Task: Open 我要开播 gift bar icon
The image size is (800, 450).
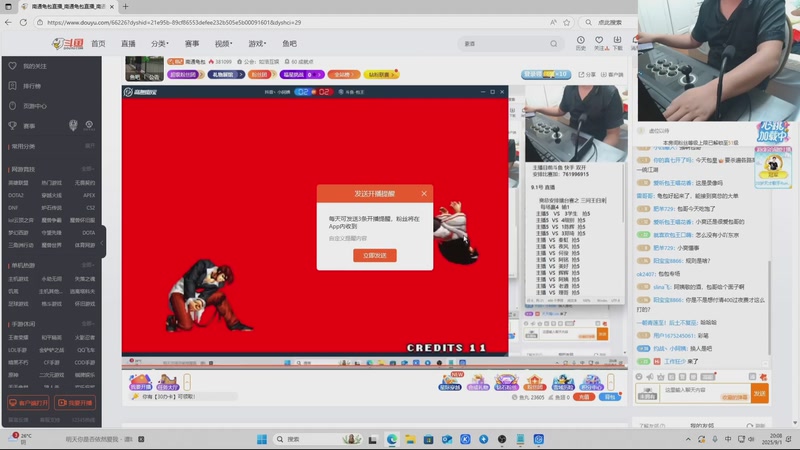Action: click(140, 382)
